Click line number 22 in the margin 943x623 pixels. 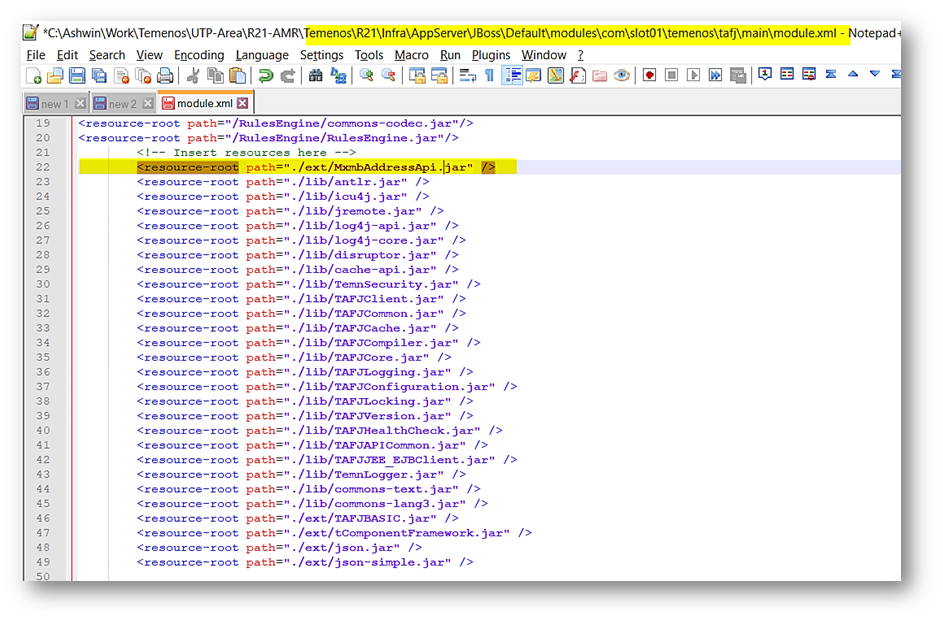click(42, 167)
